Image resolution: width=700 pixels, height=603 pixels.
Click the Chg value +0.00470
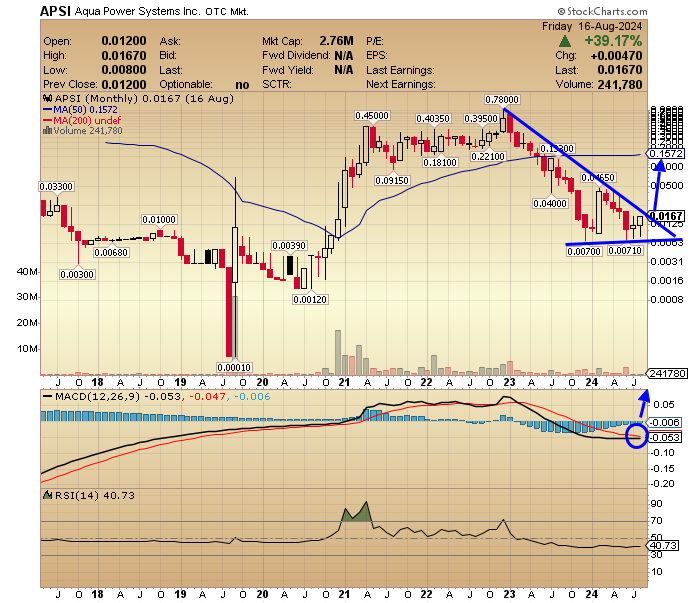(x=616, y=56)
